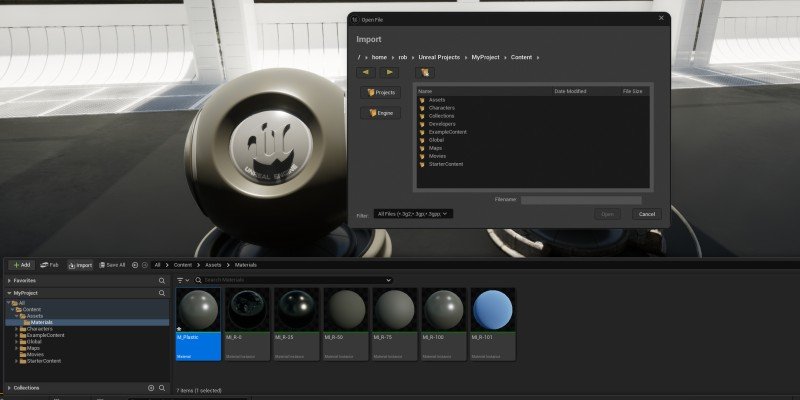Go forward with the Import dialog's right arrow

point(389,72)
